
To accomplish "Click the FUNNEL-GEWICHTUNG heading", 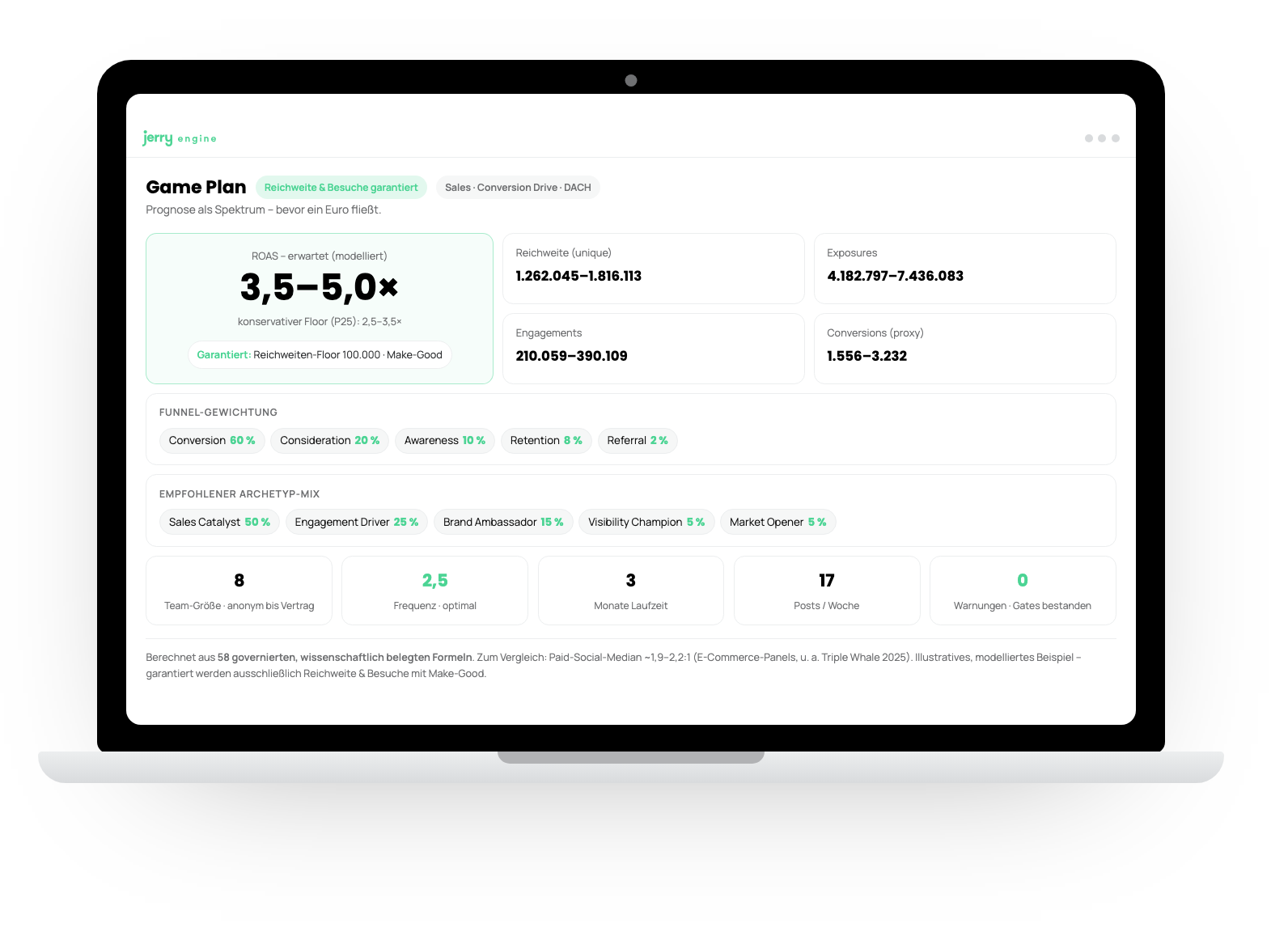I will 218,413.
